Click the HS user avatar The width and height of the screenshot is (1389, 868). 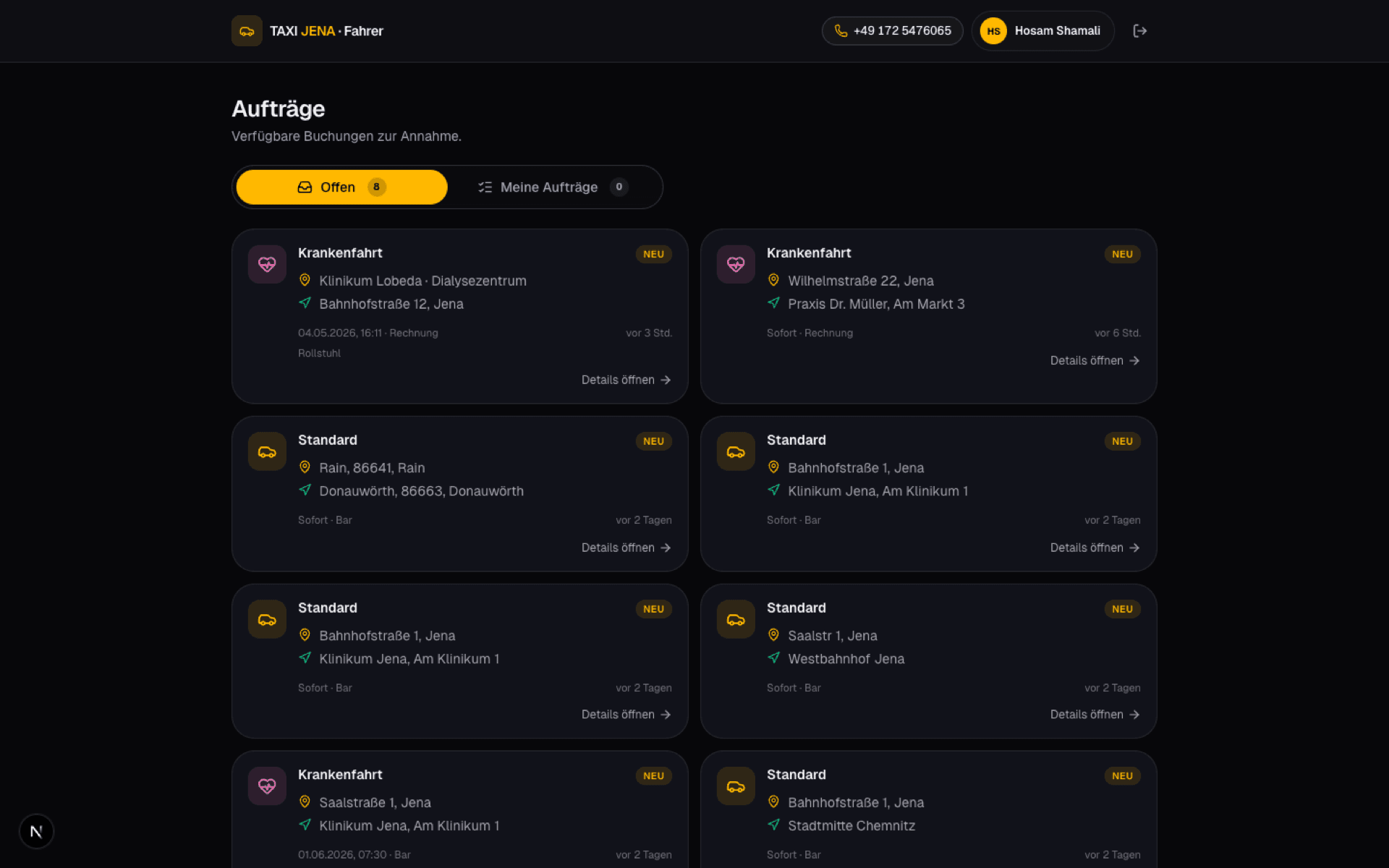point(993,31)
